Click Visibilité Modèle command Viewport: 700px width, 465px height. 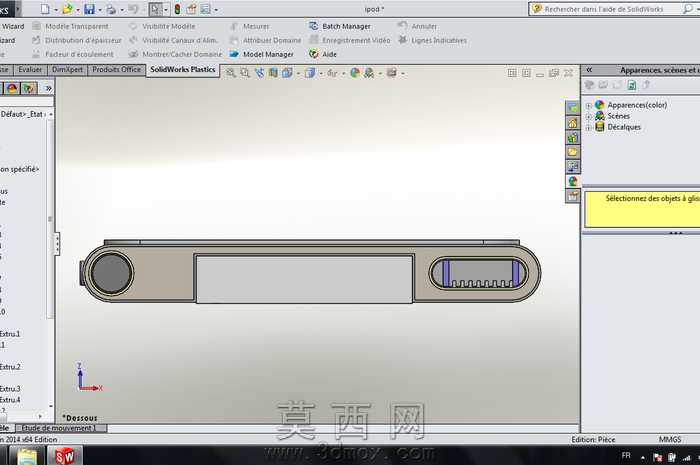coord(162,26)
